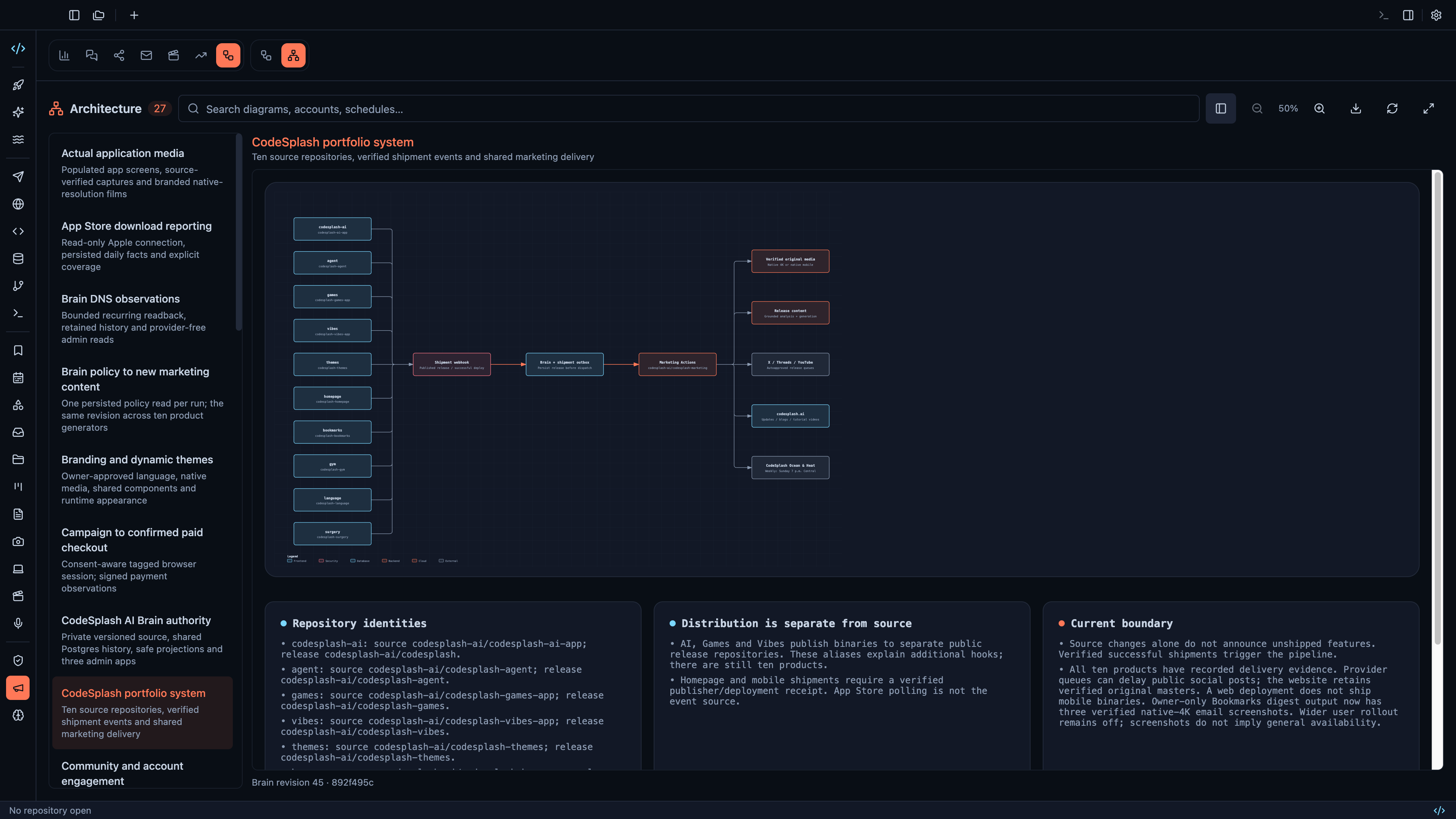Click the calendar icon in sidebar
Viewport: 1456px width, 819px height.
click(x=18, y=378)
